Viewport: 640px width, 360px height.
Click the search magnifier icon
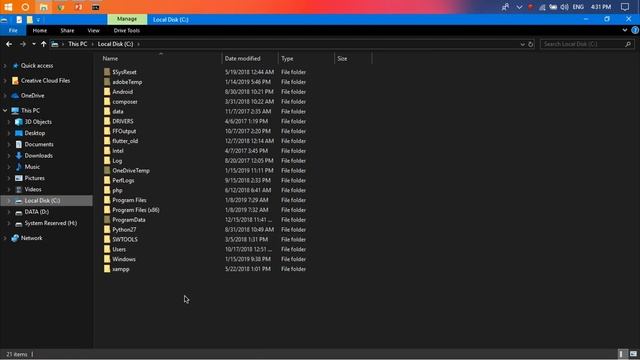(628, 44)
